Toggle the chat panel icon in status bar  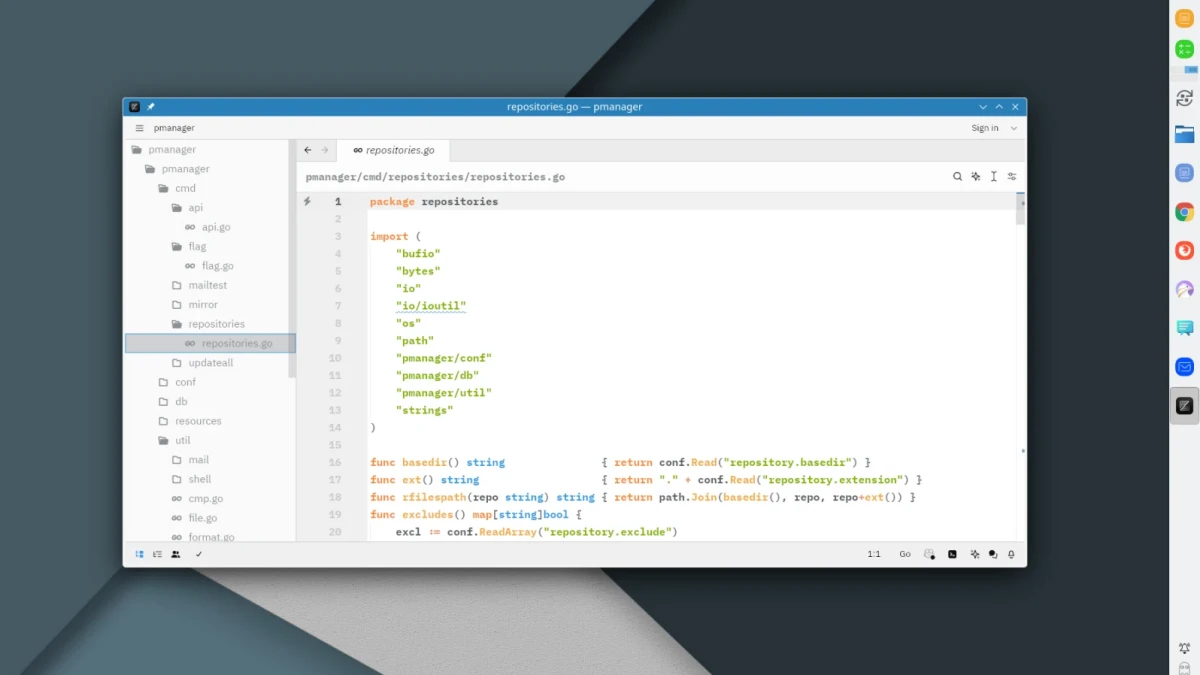pyautogui.click(x=993, y=554)
